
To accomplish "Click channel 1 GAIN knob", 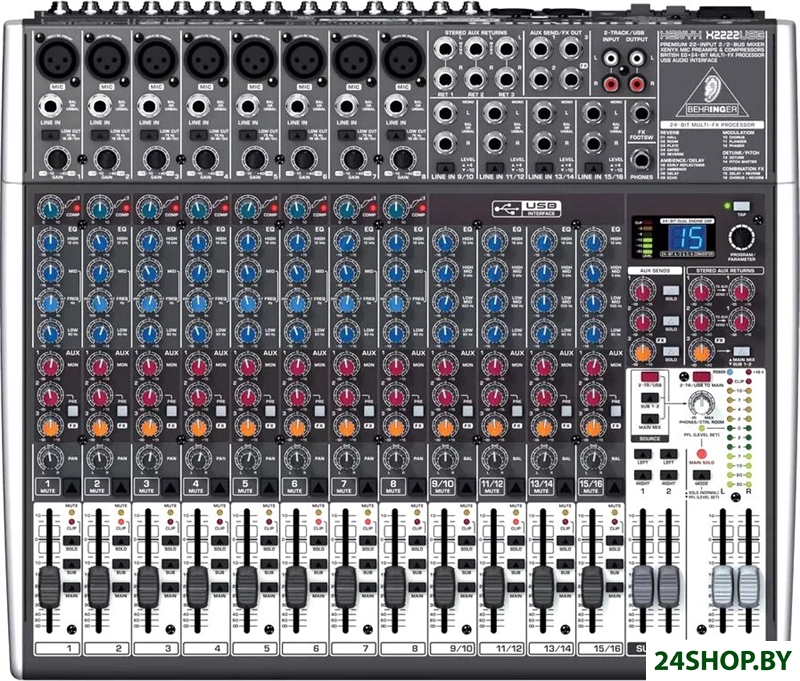I will point(57,159).
